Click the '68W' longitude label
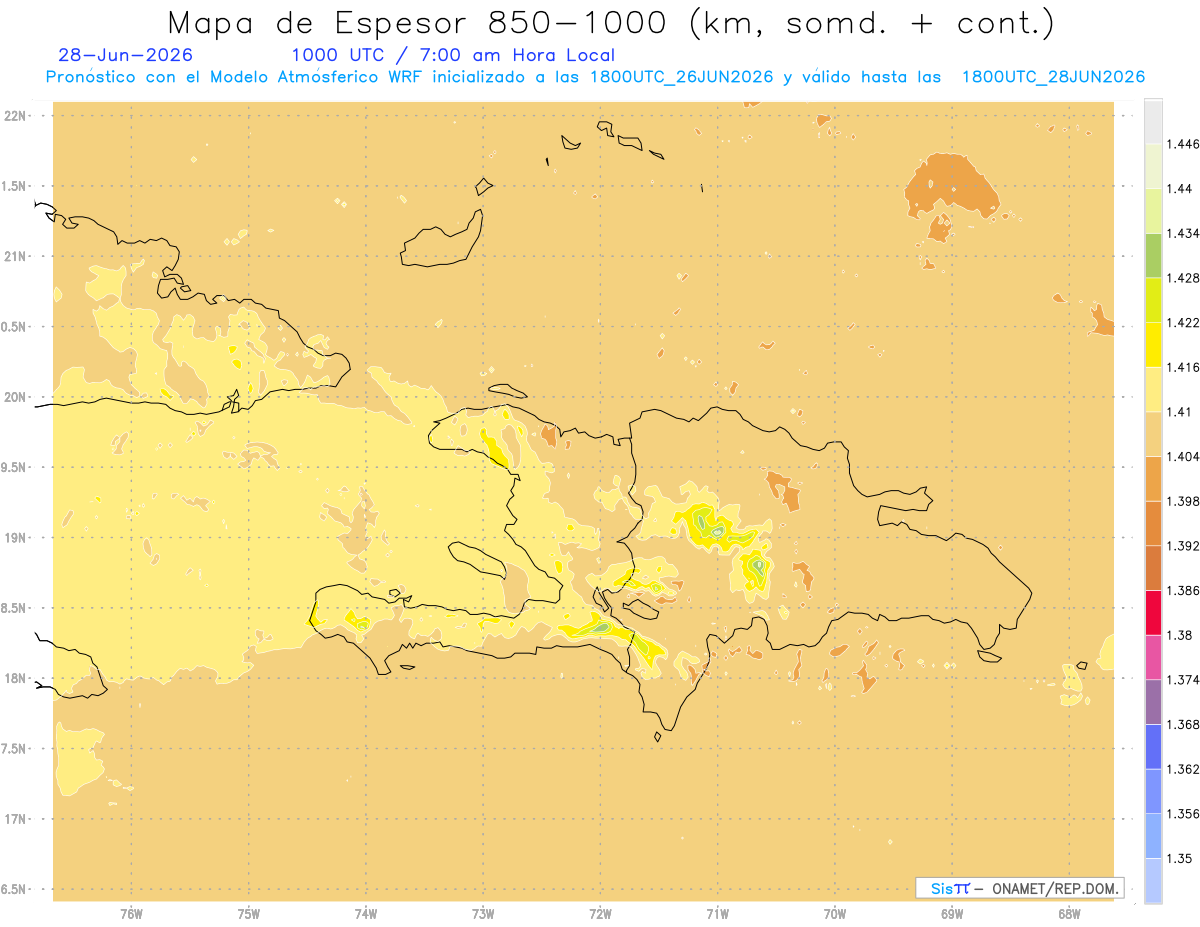 click(x=1068, y=913)
